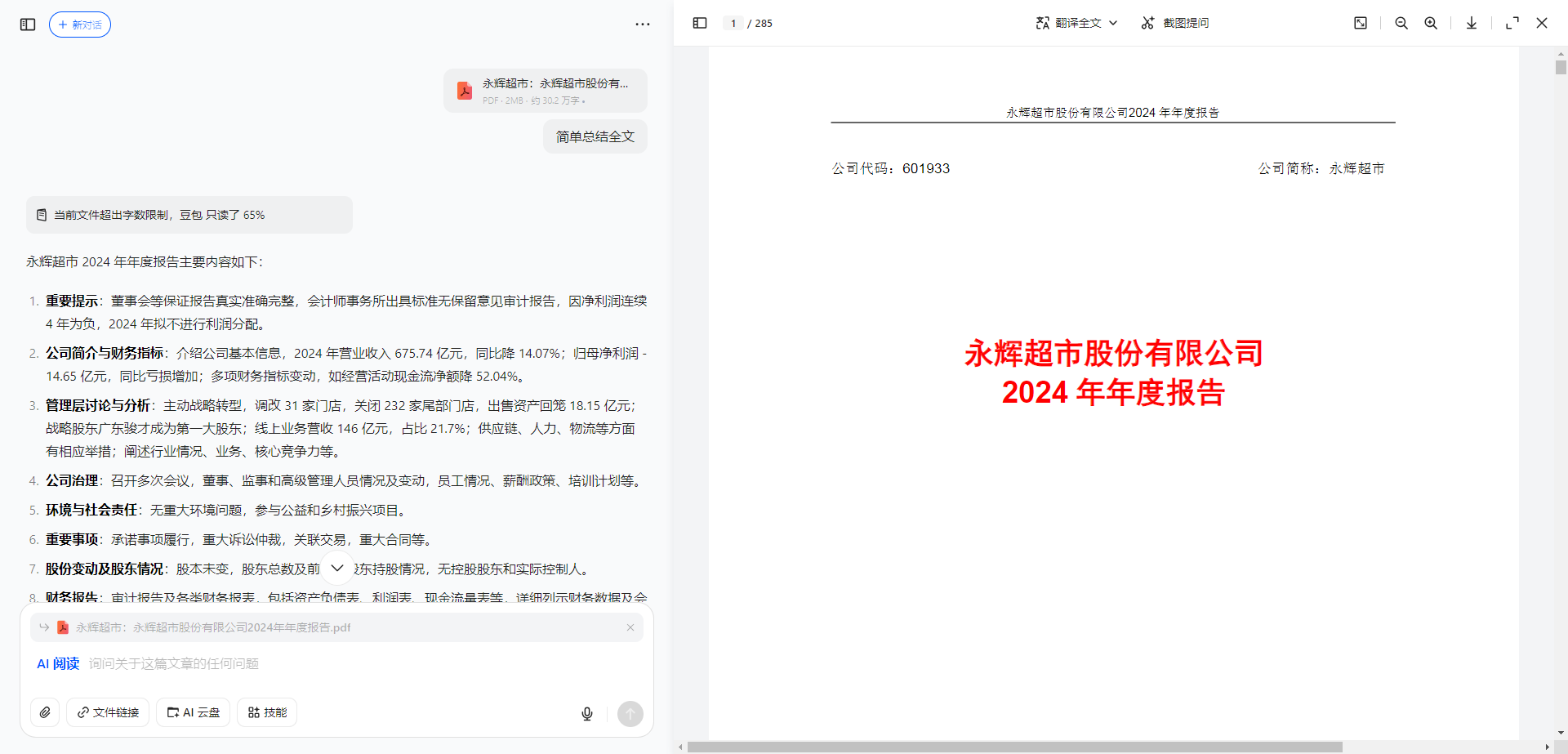Click the file-limit notice reading 只读了 65%

[189, 215]
